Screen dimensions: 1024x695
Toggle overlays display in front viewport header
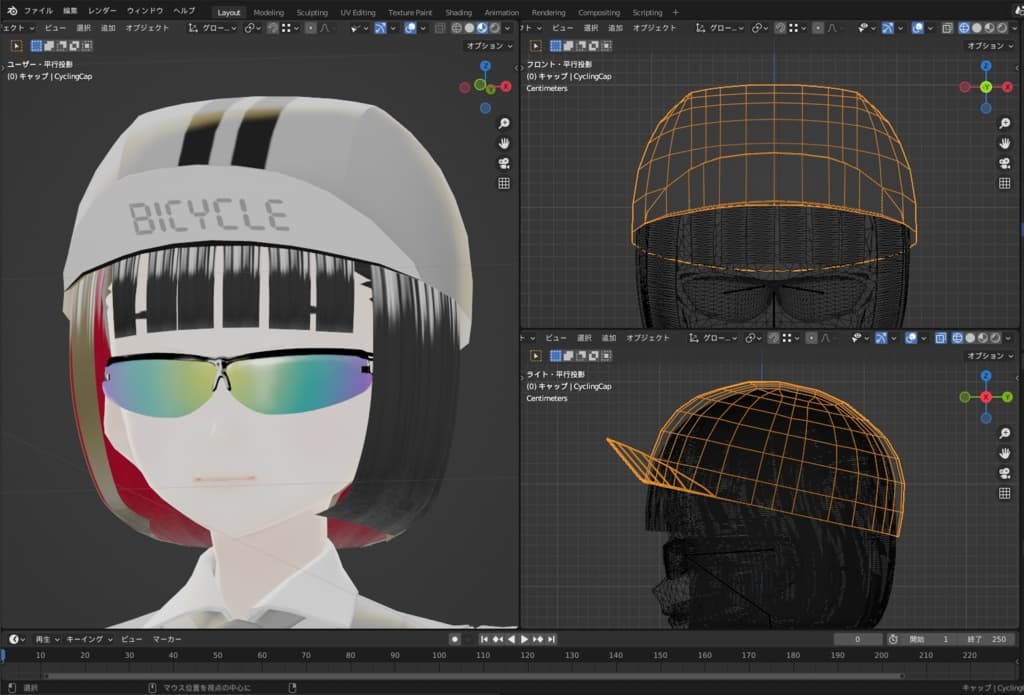(916, 28)
